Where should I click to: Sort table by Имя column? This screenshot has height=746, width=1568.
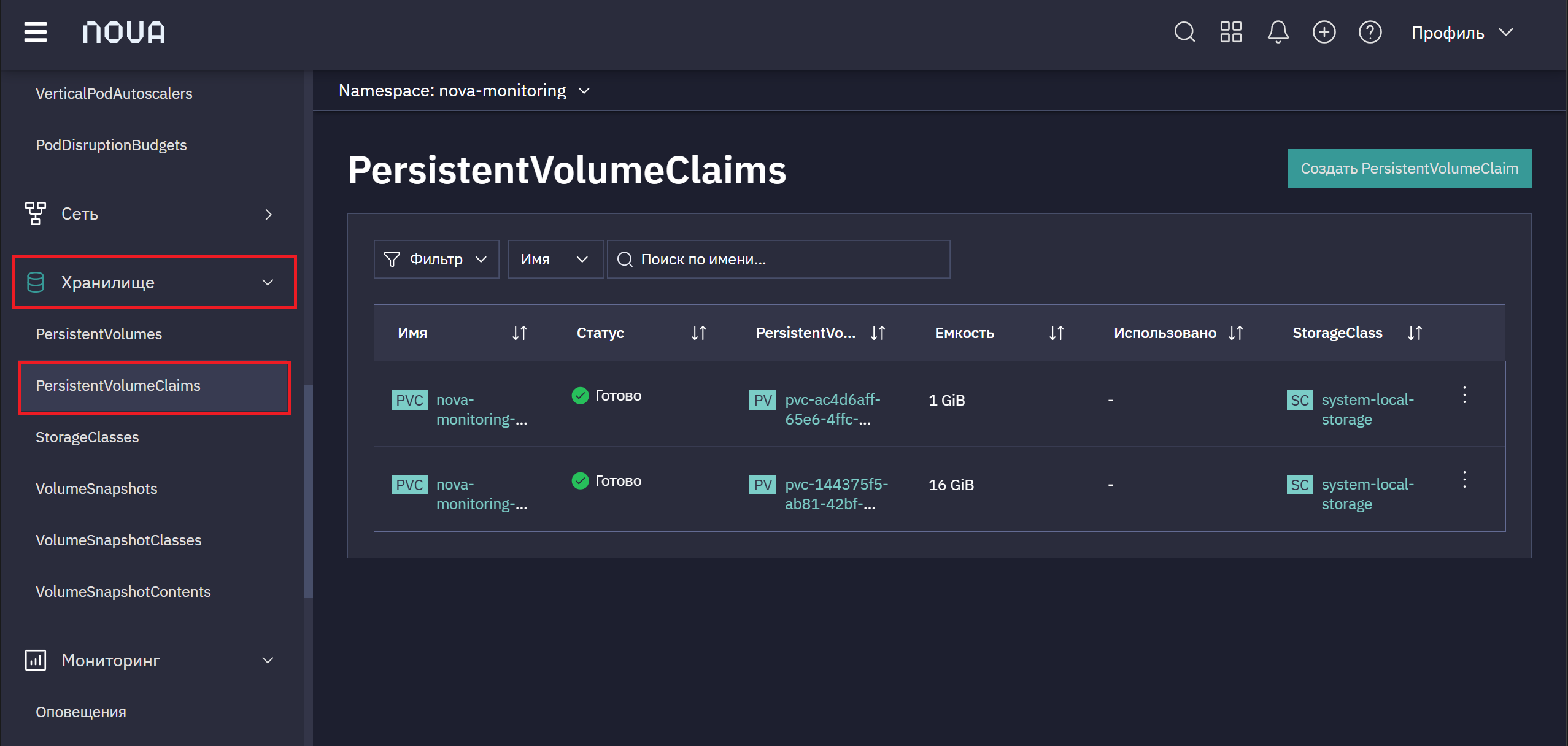pos(519,333)
